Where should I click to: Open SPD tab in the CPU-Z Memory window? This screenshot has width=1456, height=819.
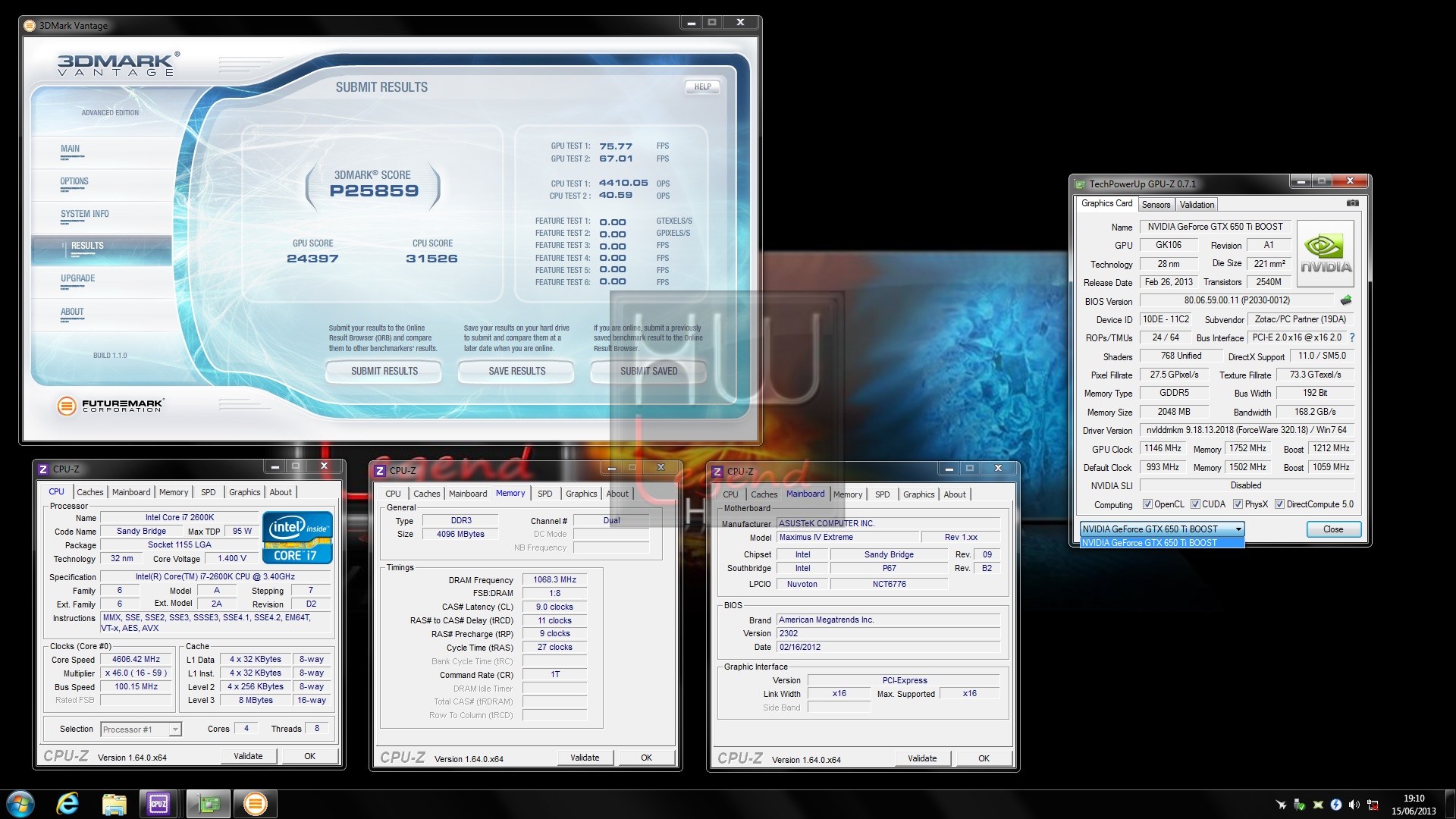point(544,494)
